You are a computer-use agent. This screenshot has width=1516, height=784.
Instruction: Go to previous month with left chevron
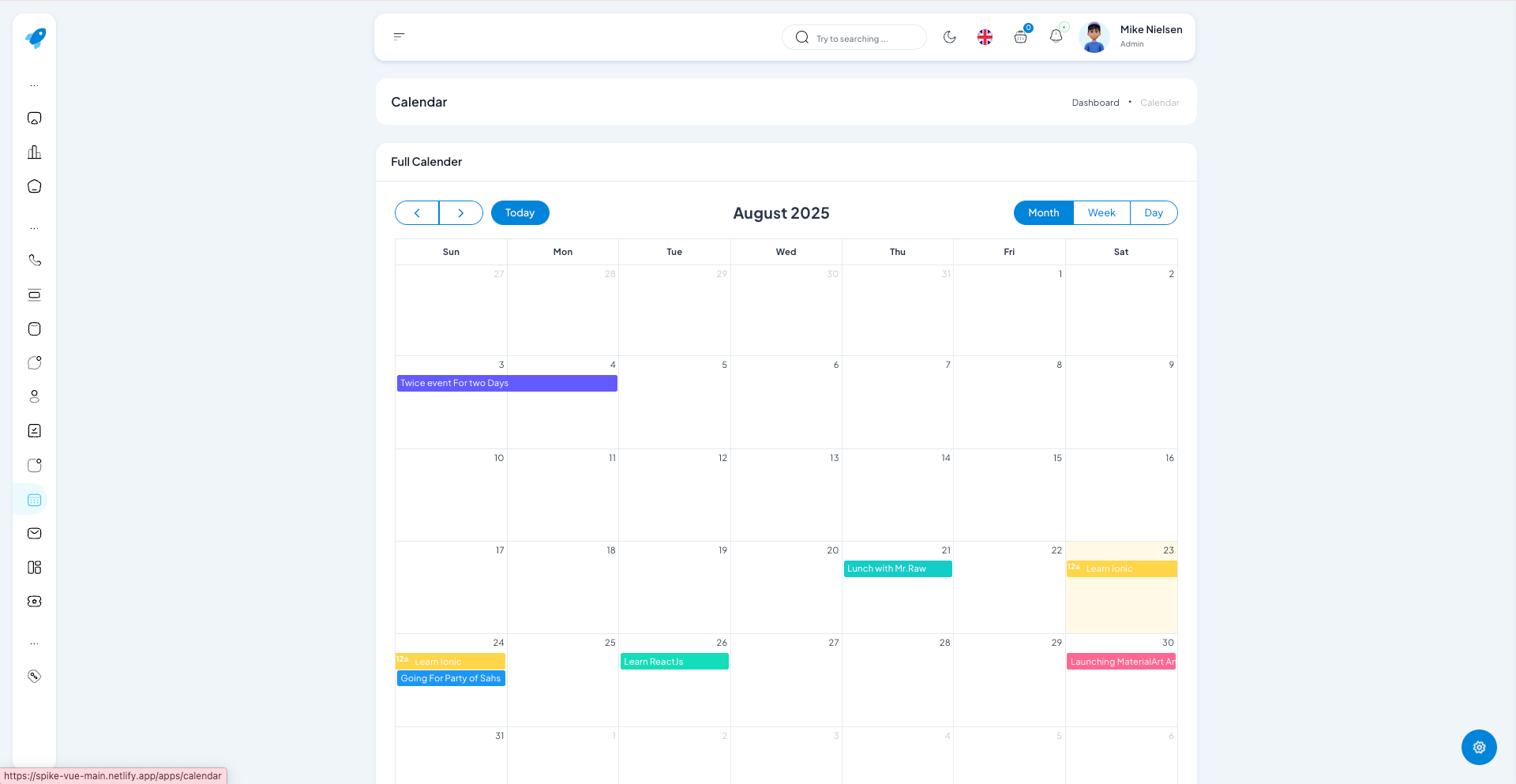point(417,212)
